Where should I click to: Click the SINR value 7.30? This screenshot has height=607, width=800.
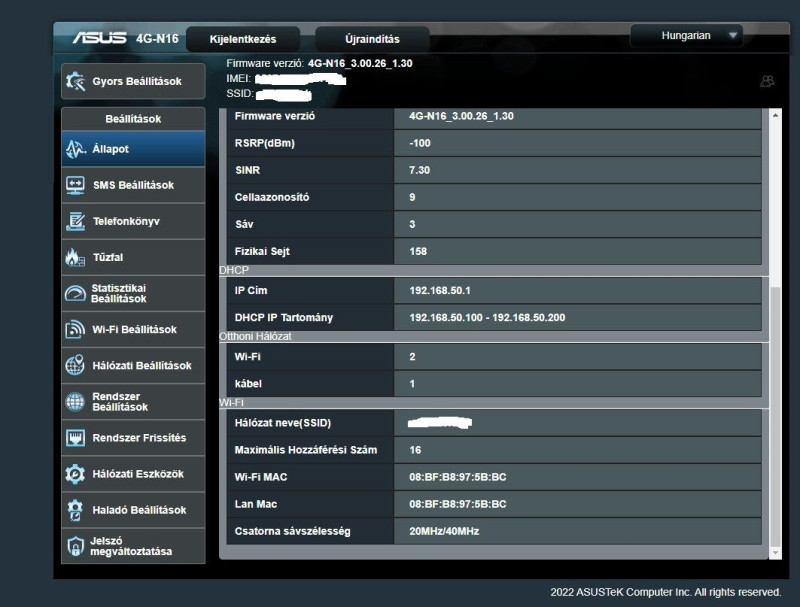(x=419, y=170)
